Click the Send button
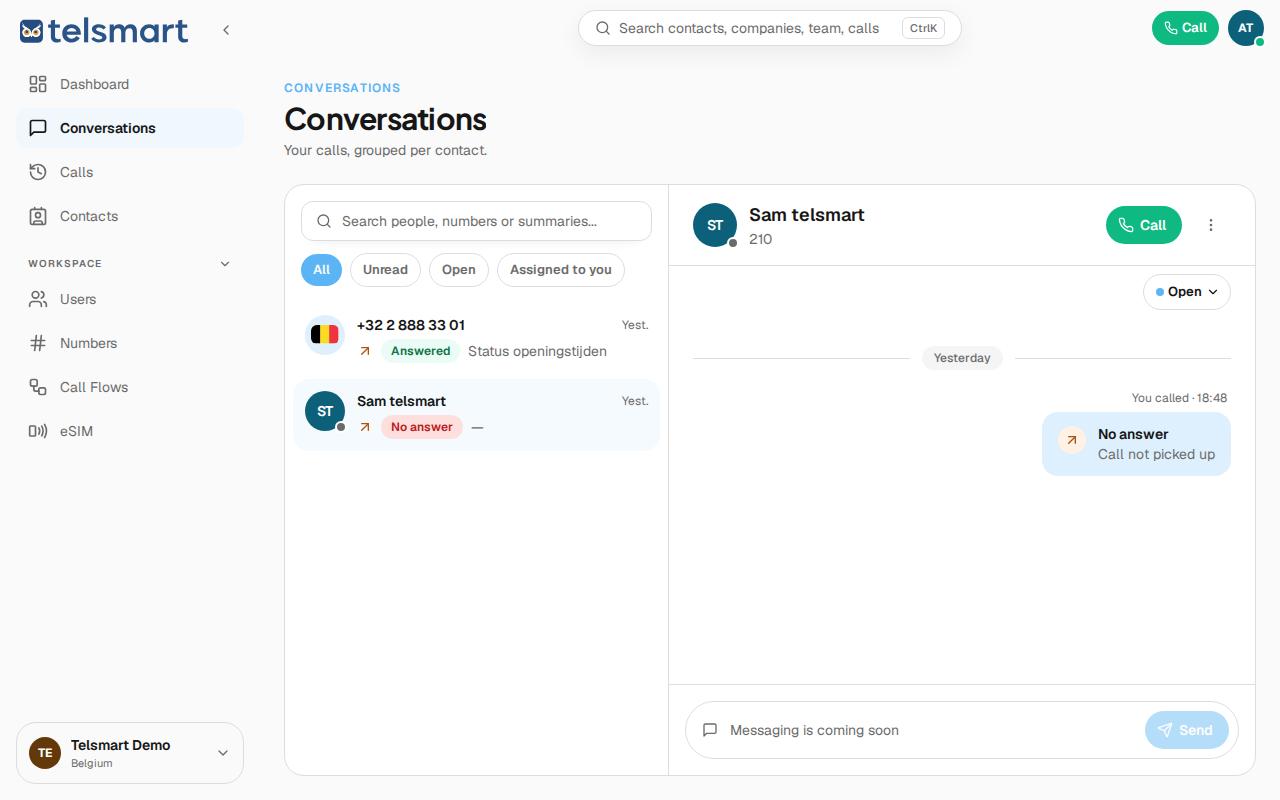Image resolution: width=1280 pixels, height=800 pixels. [x=1186, y=730]
